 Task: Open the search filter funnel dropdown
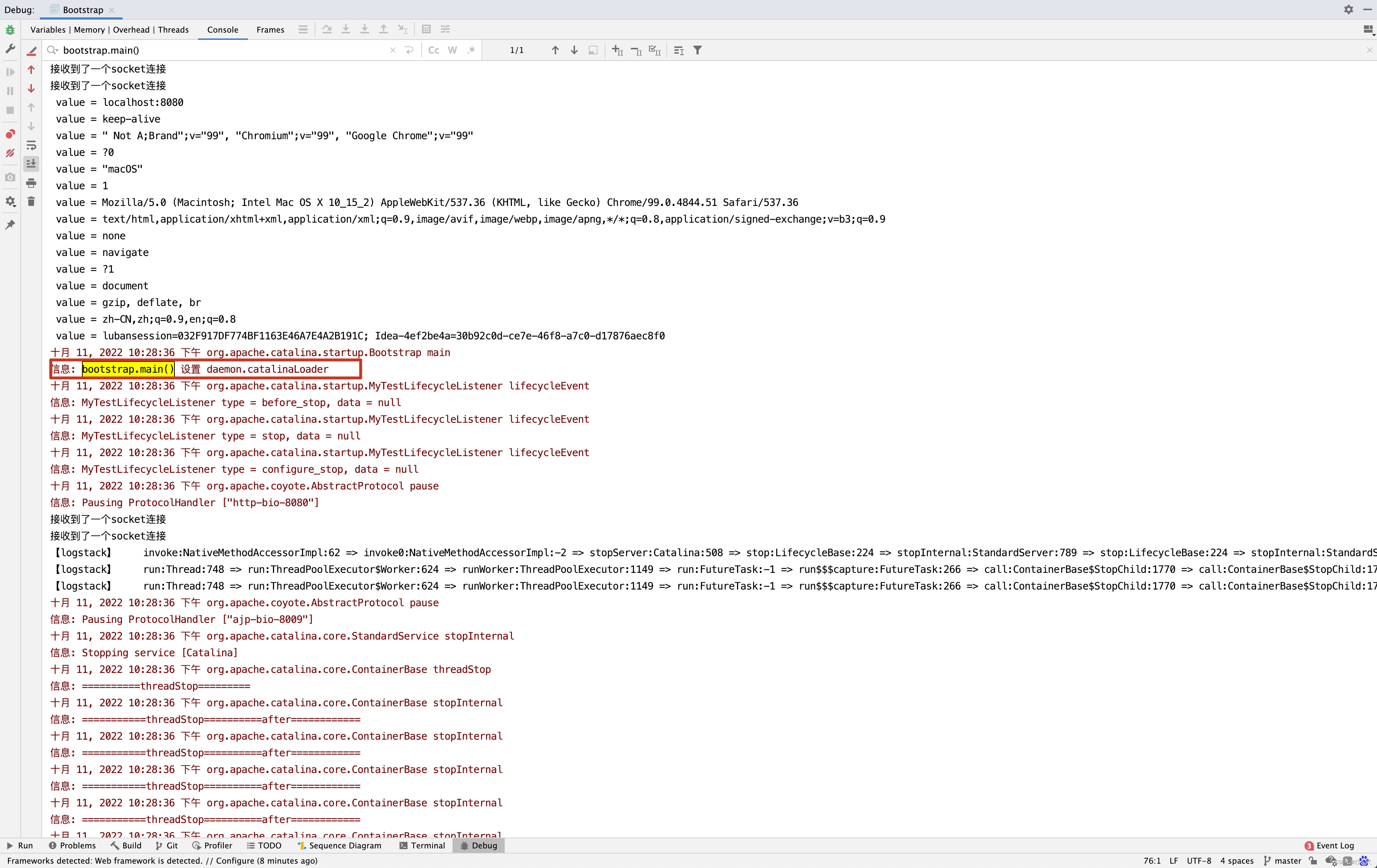(x=698, y=50)
